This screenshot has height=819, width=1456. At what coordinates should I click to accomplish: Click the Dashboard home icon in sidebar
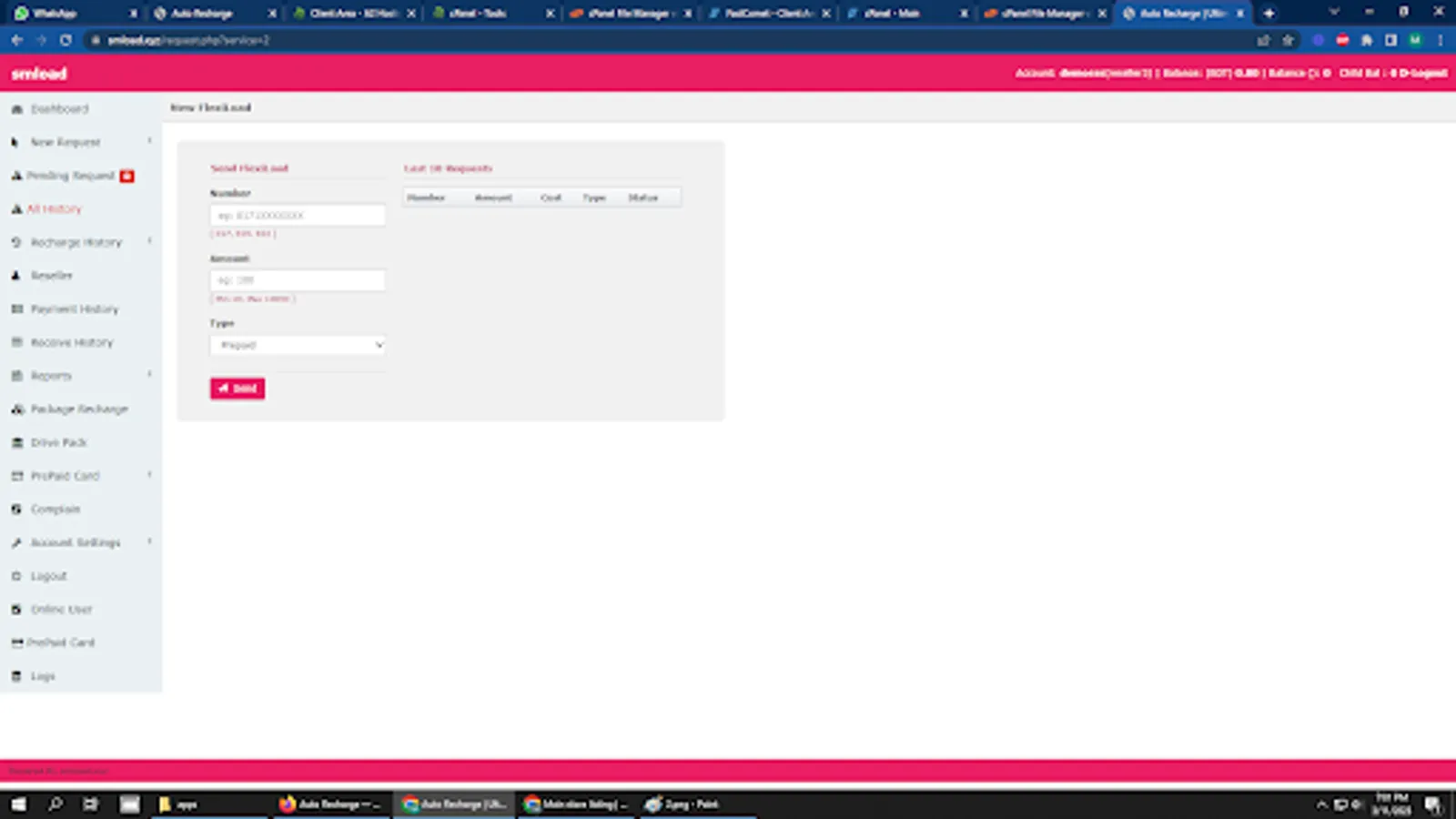point(16,109)
